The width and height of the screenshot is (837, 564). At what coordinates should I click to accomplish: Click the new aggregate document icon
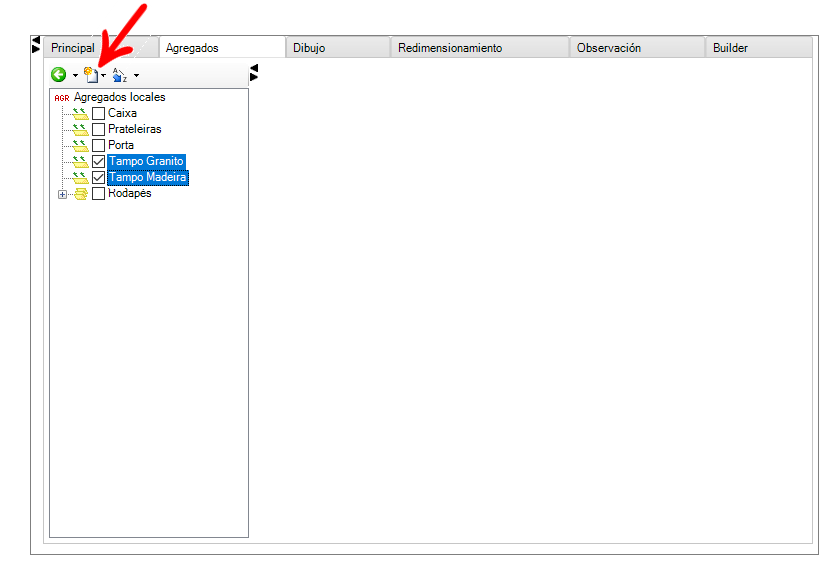[91, 75]
